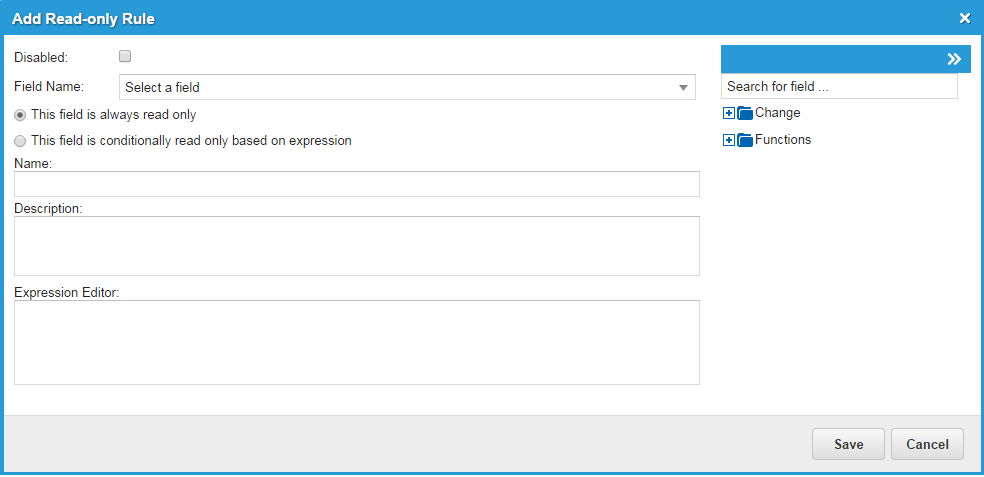This screenshot has width=984, height=477.
Task: Click the Functions folder icon
Action: point(745,140)
